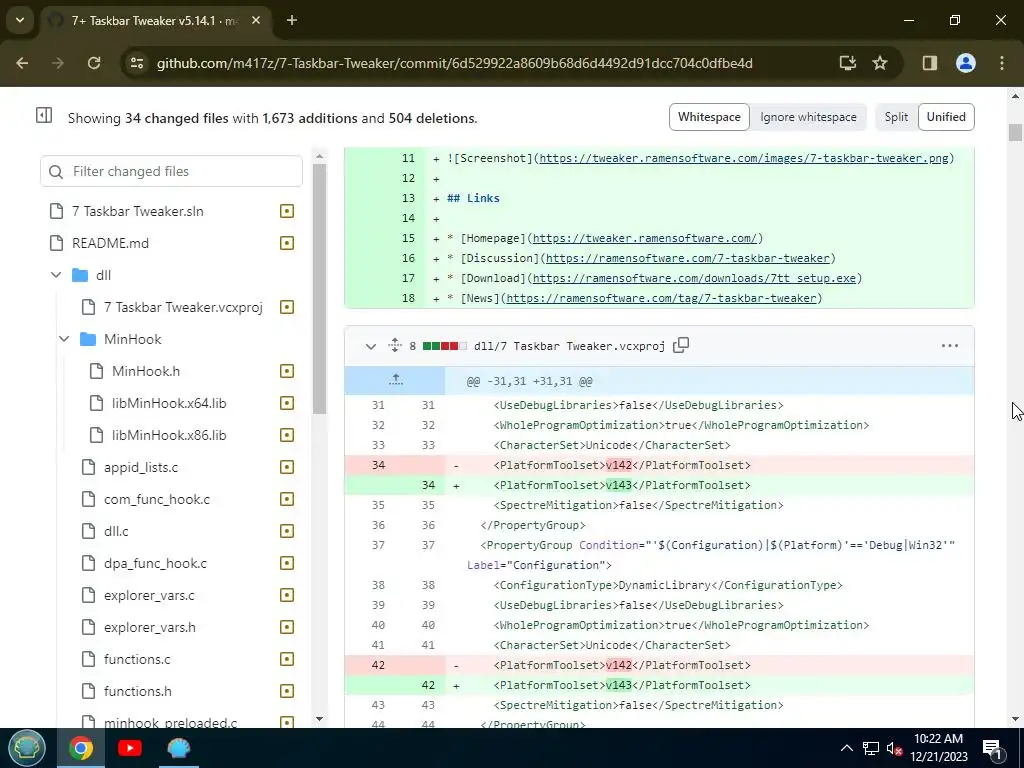Click the modified marker beside functions.c
Viewport: 1024px width, 768px height.
(x=287, y=659)
